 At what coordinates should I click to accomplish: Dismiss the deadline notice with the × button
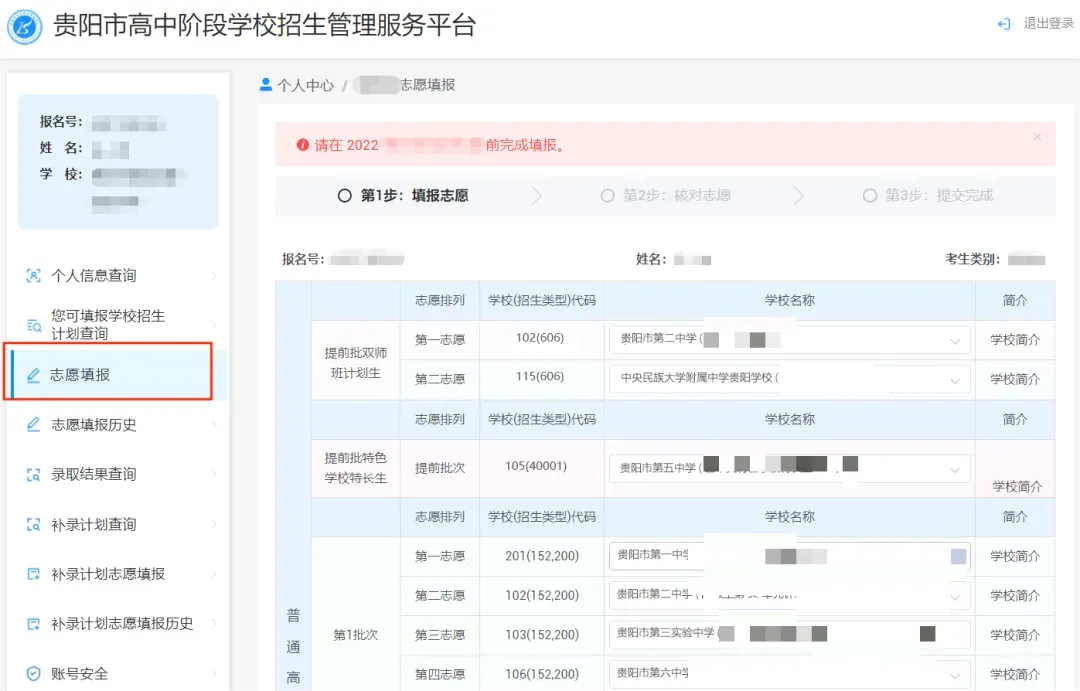click(x=1037, y=137)
